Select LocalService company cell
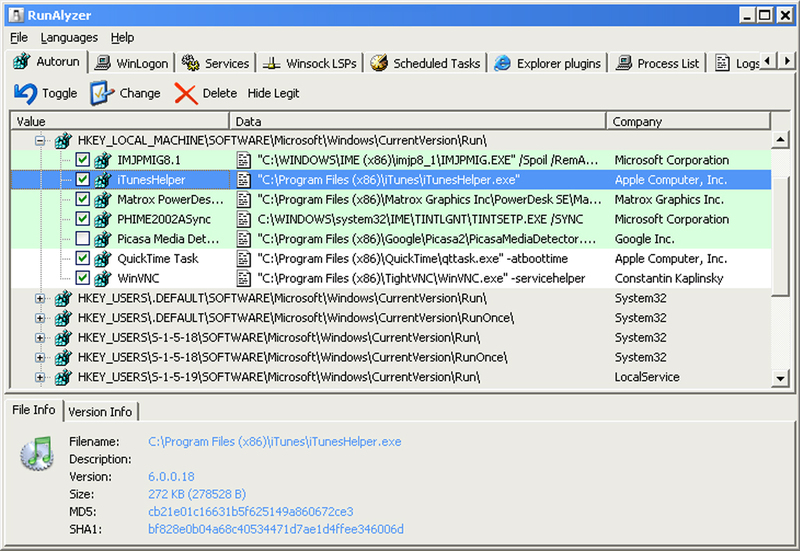 [647, 377]
